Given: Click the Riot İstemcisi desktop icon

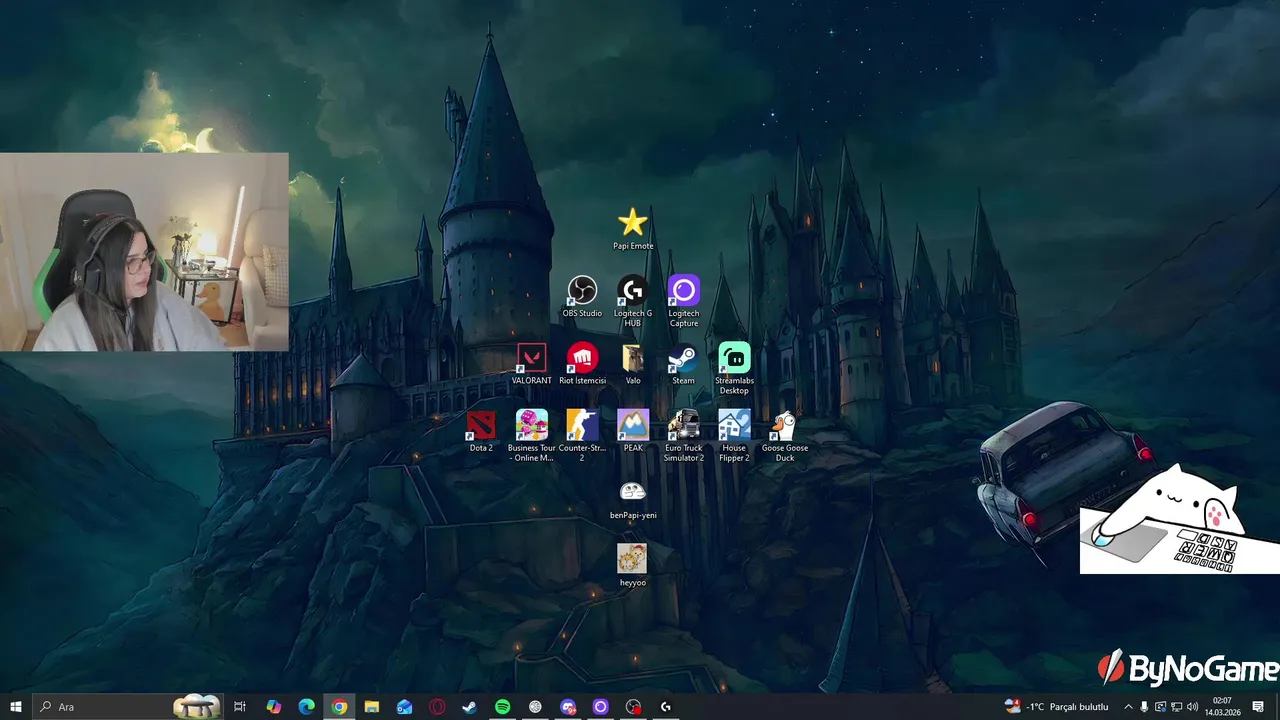Looking at the screenshot, I should coord(582,363).
